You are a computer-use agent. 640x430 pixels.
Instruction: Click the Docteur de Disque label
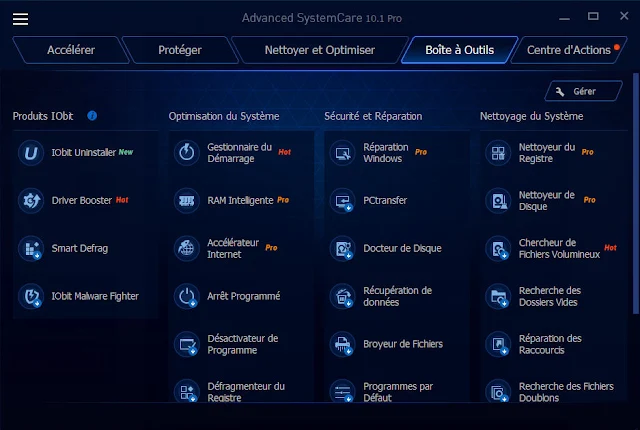[402, 248]
